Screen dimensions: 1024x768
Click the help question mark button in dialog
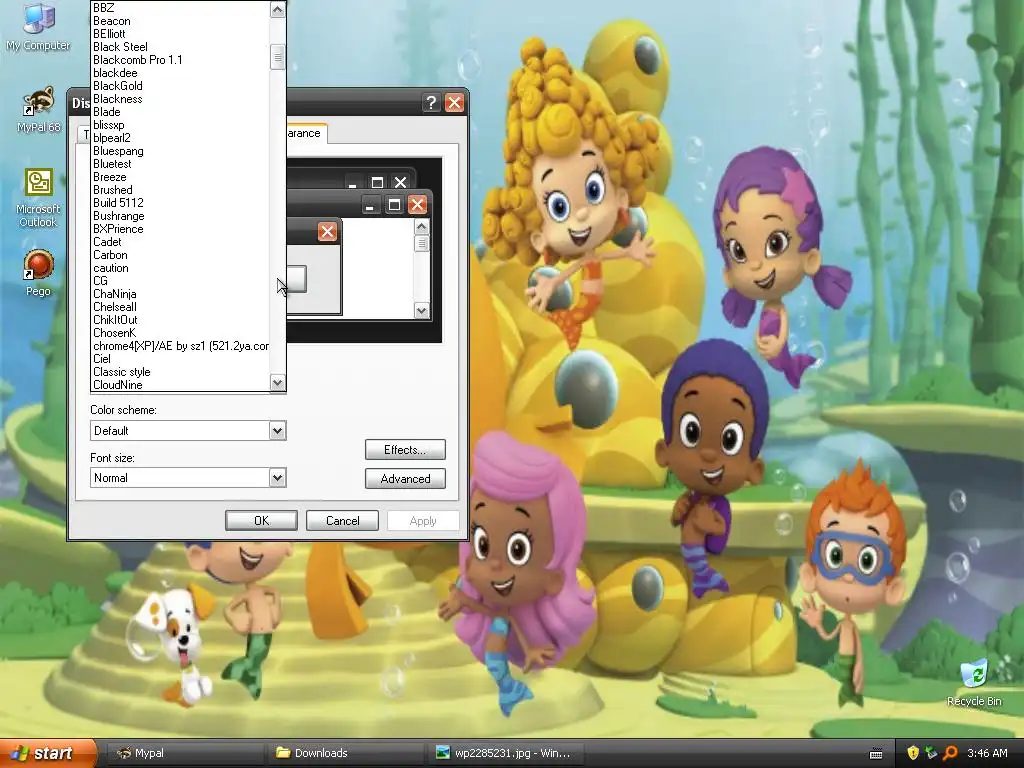[431, 103]
